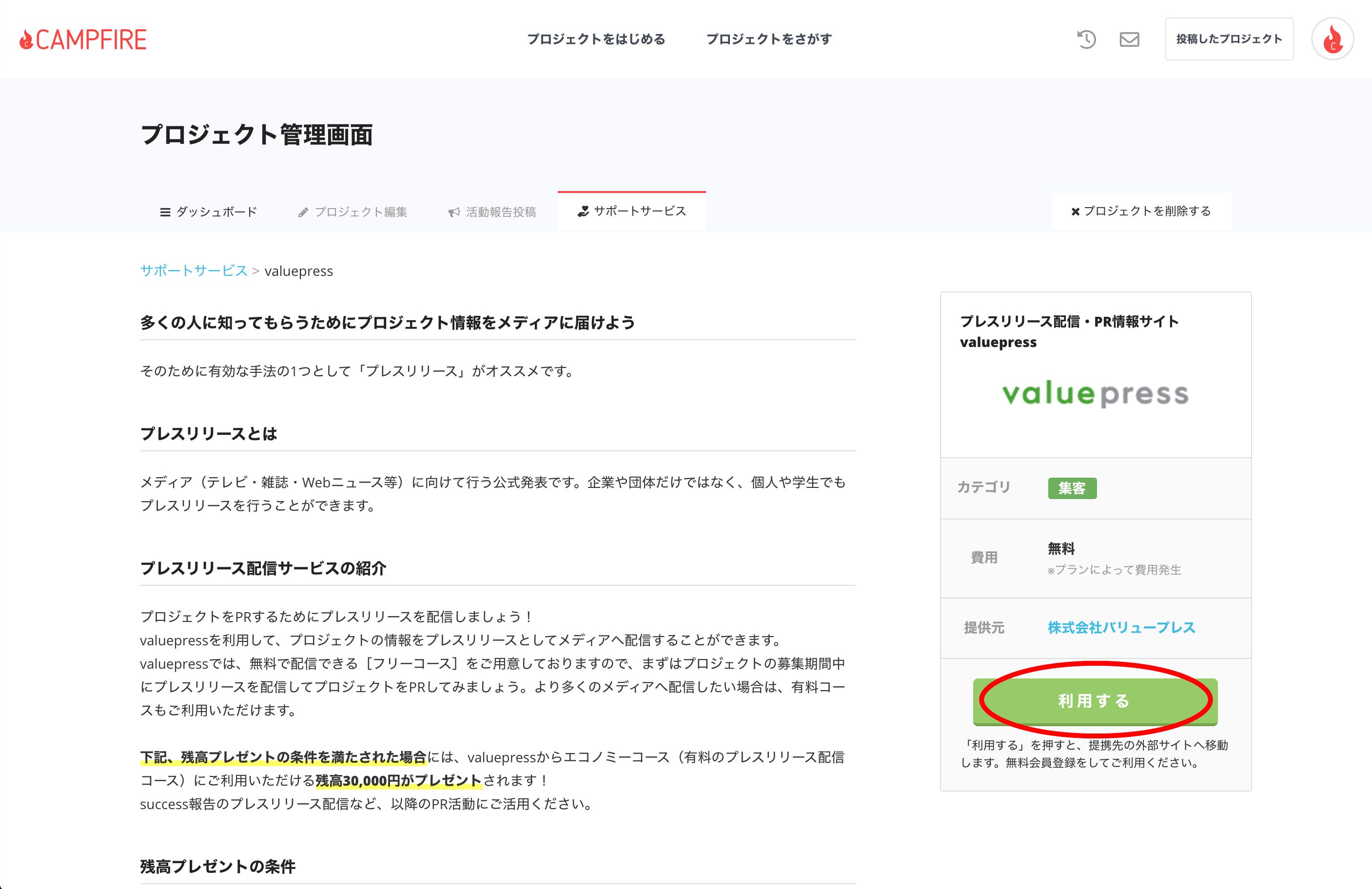Click the profile avatar icon

[1332, 39]
